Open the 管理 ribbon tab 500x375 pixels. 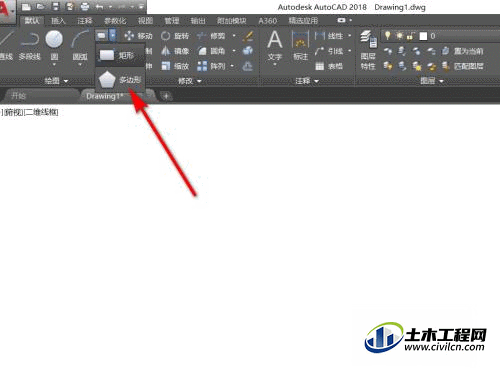(172, 21)
